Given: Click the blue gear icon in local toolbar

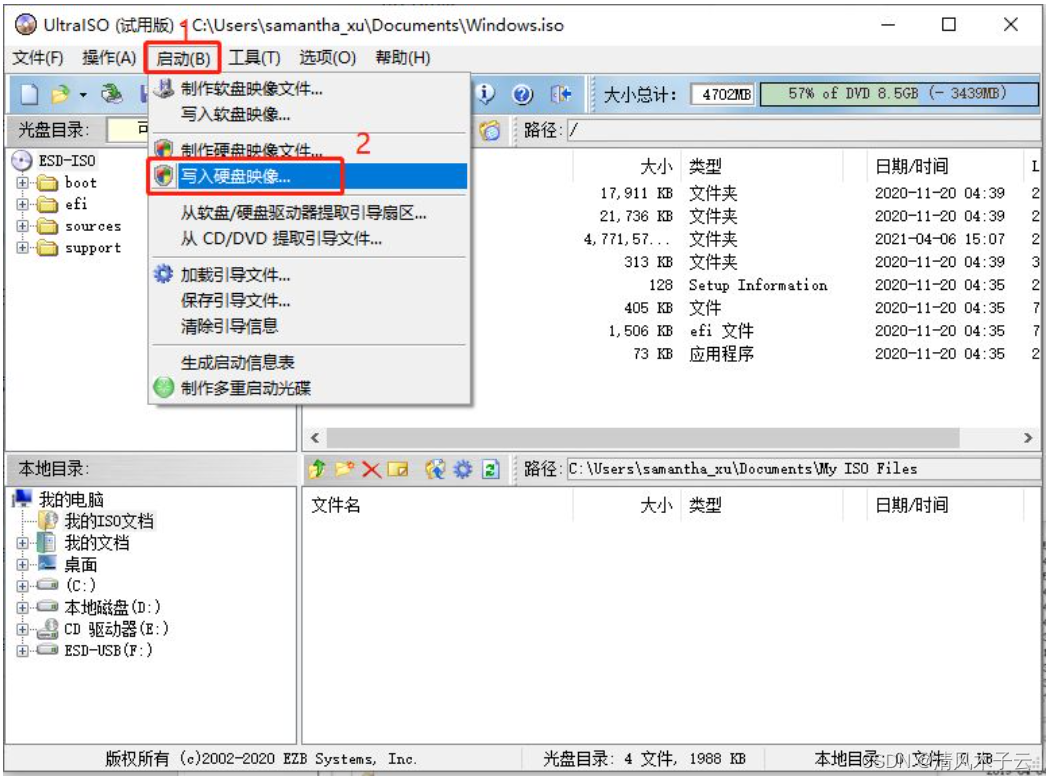Looking at the screenshot, I should pyautogui.click(x=463, y=469).
